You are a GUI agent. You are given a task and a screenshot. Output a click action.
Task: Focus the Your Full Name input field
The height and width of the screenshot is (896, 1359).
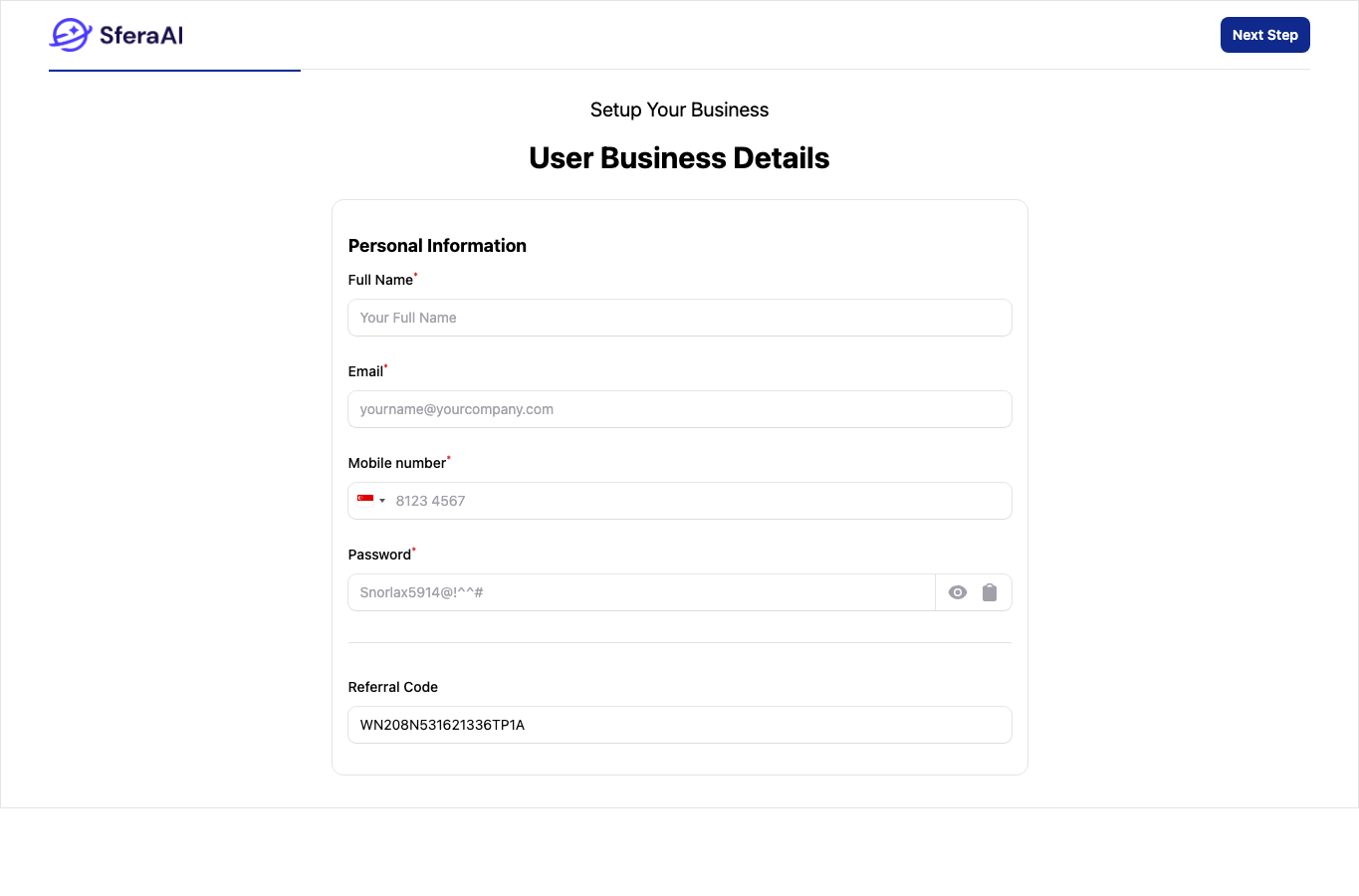680,318
